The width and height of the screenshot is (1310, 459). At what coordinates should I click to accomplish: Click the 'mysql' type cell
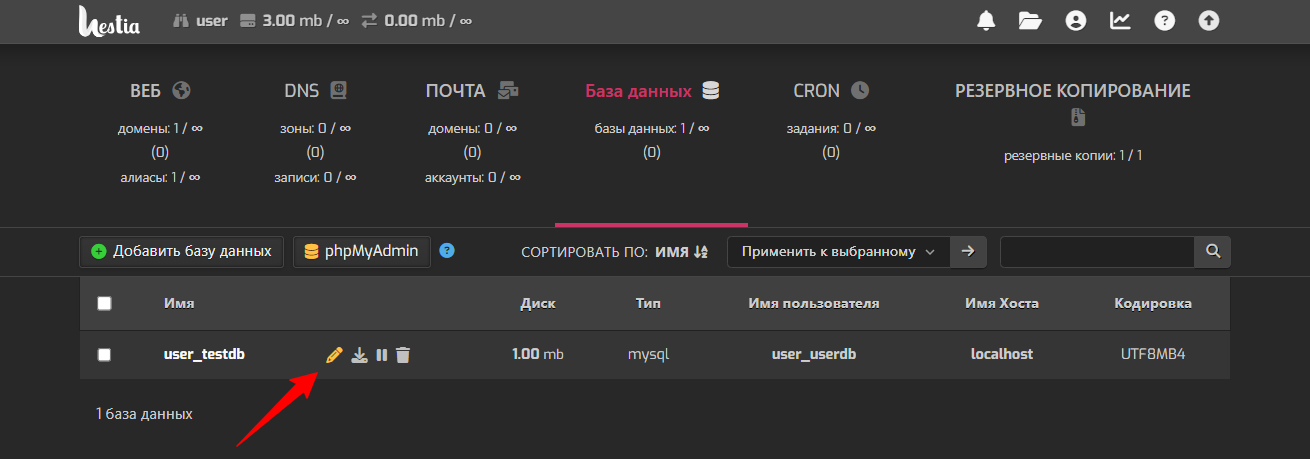coord(648,354)
